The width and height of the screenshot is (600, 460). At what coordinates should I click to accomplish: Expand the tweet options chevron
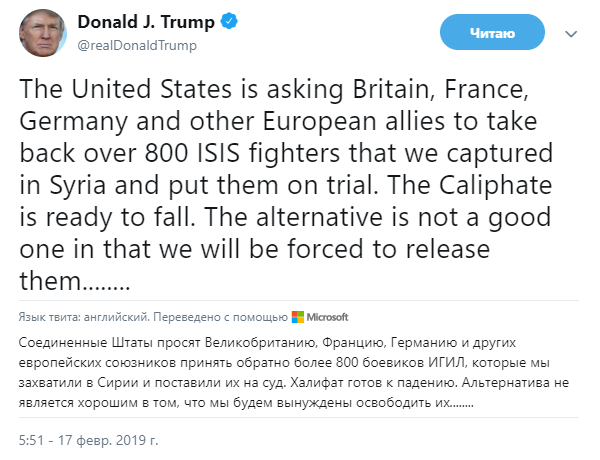(572, 34)
